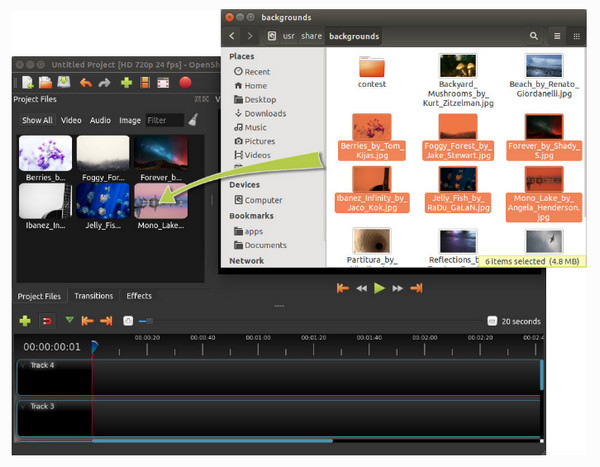The image size is (600, 467).
Task: Open Recent in Places sidebar
Action: [x=253, y=72]
